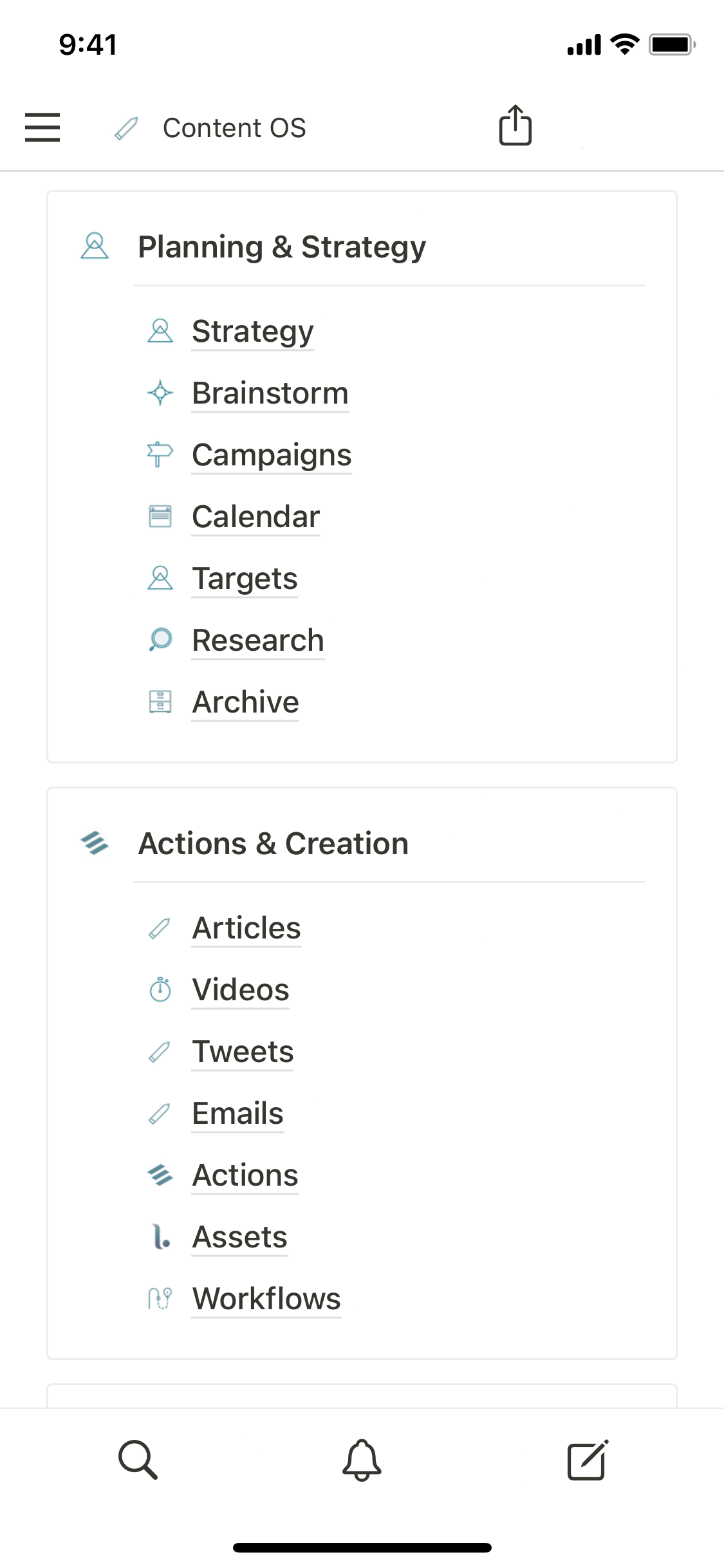The image size is (724, 1568).
Task: Tap the Research magnifier icon
Action: pos(160,640)
